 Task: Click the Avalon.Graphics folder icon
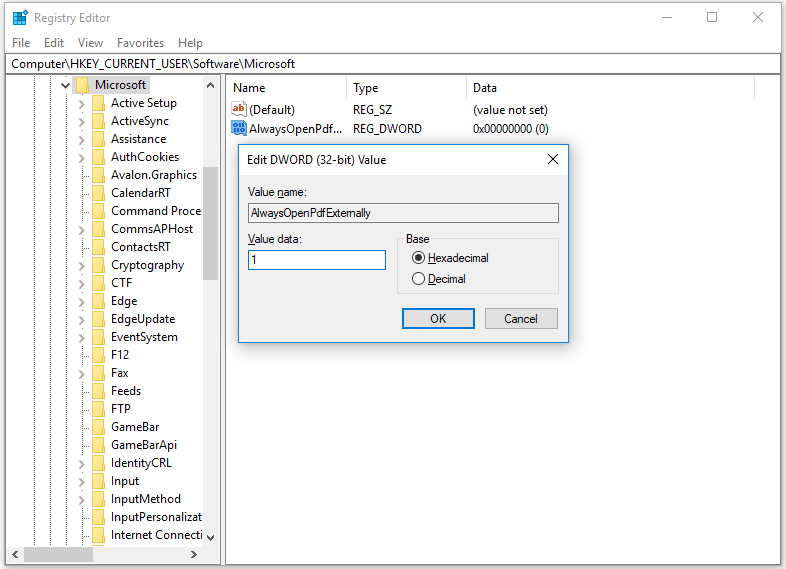tap(98, 175)
